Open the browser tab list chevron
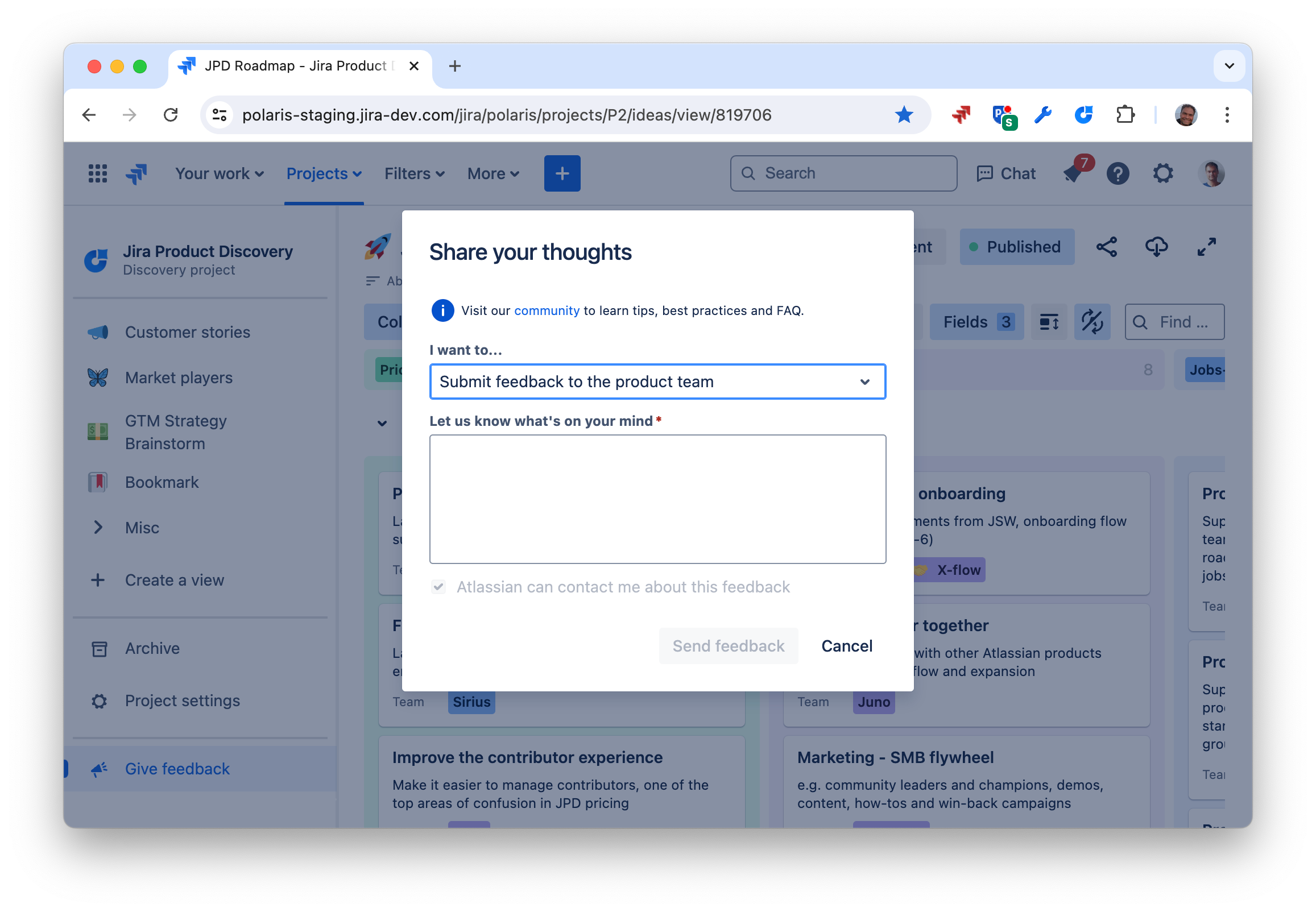This screenshot has height=912, width=1316. pyautogui.click(x=1229, y=66)
